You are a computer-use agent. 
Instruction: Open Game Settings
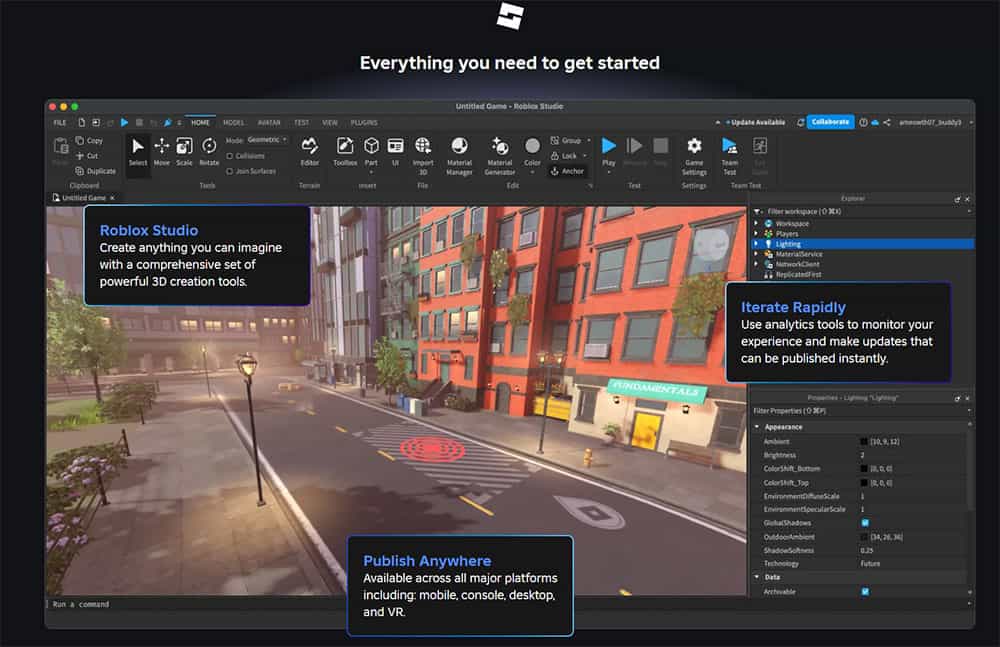694,155
